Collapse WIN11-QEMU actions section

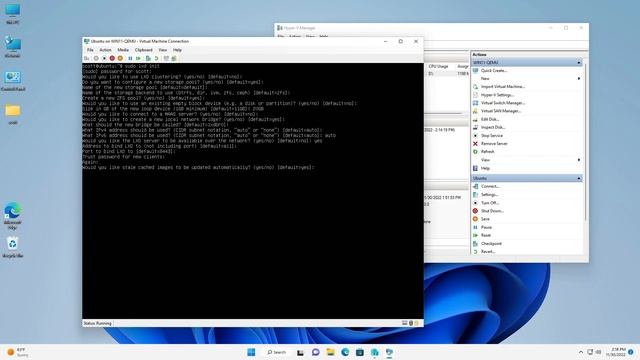578,62
